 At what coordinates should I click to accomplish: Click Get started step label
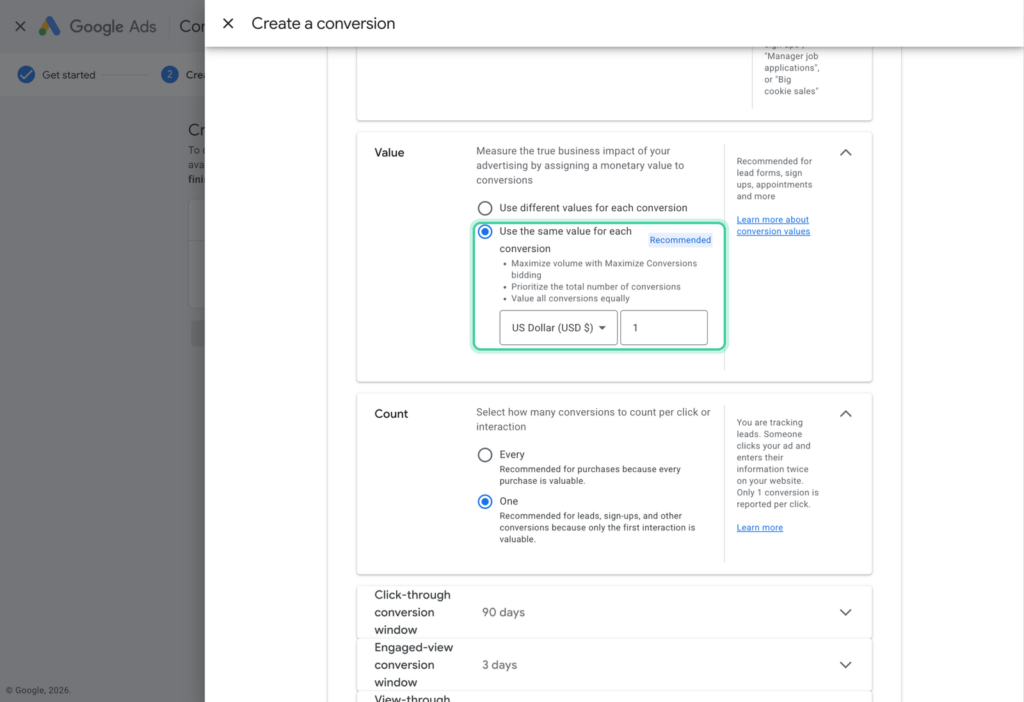click(x=69, y=74)
